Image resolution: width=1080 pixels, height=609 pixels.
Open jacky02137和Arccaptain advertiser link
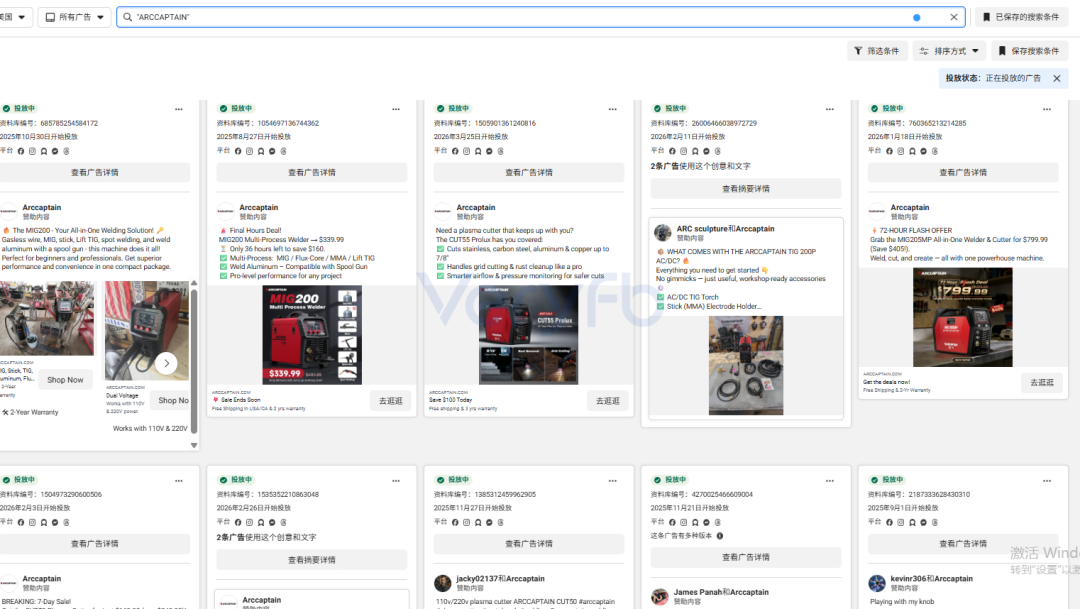pyautogui.click(x=500, y=579)
